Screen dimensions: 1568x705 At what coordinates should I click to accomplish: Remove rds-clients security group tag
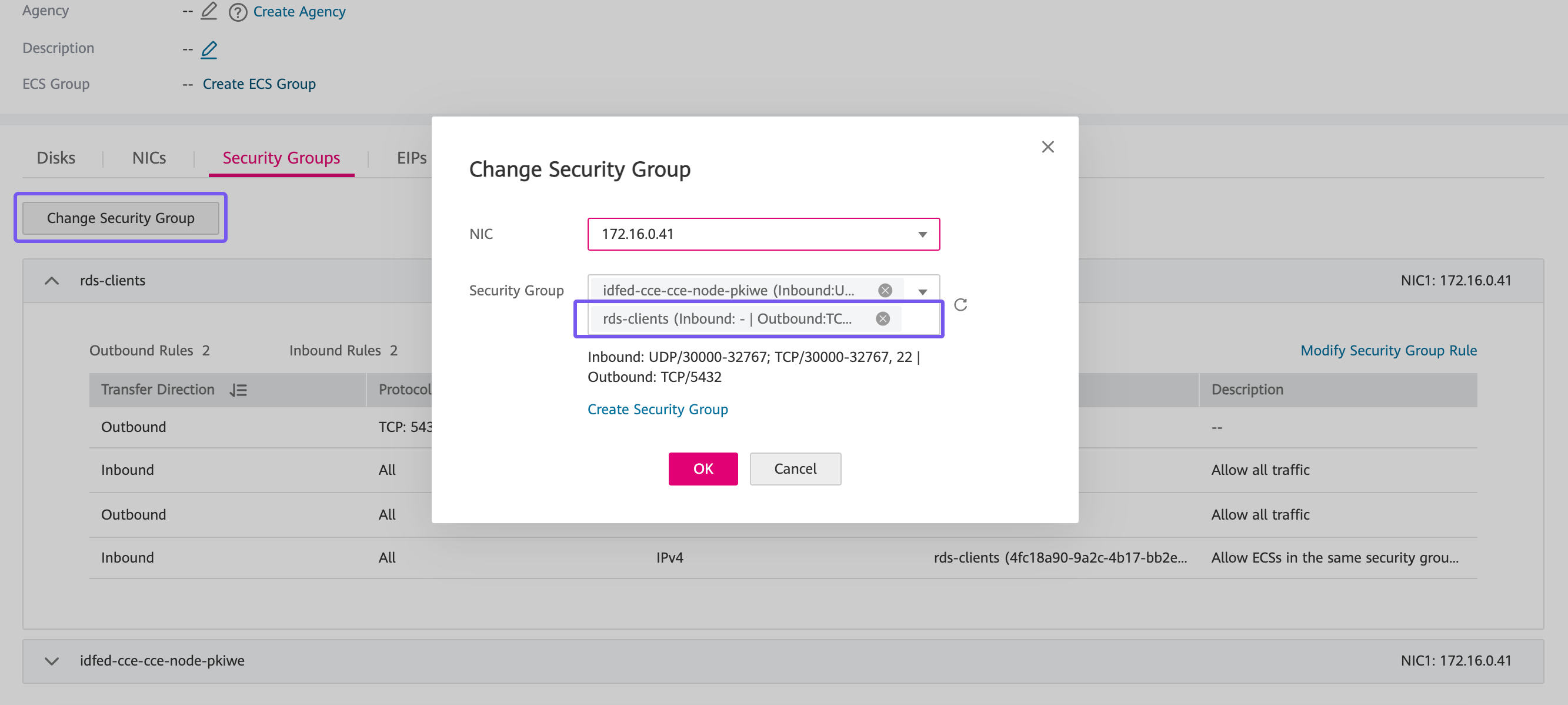pos(883,318)
